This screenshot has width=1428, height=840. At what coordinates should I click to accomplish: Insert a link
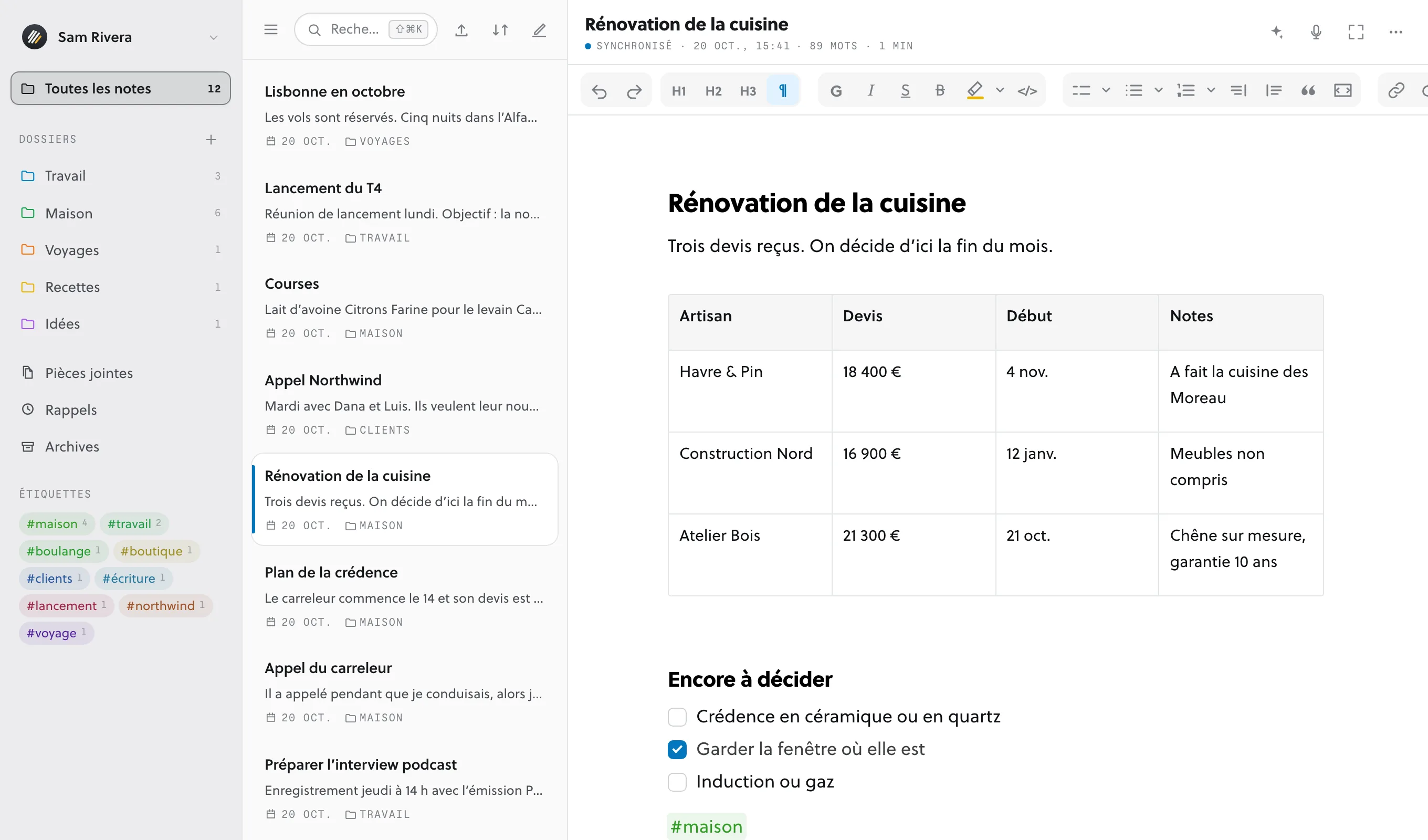click(x=1396, y=91)
